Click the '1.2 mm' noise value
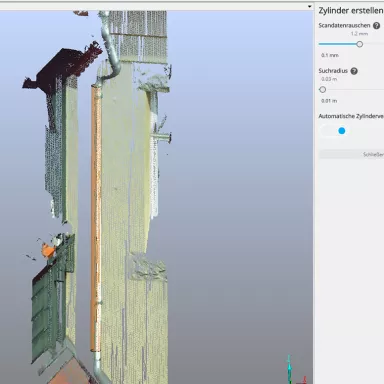Image resolution: width=384 pixels, height=384 pixels. tap(359, 34)
